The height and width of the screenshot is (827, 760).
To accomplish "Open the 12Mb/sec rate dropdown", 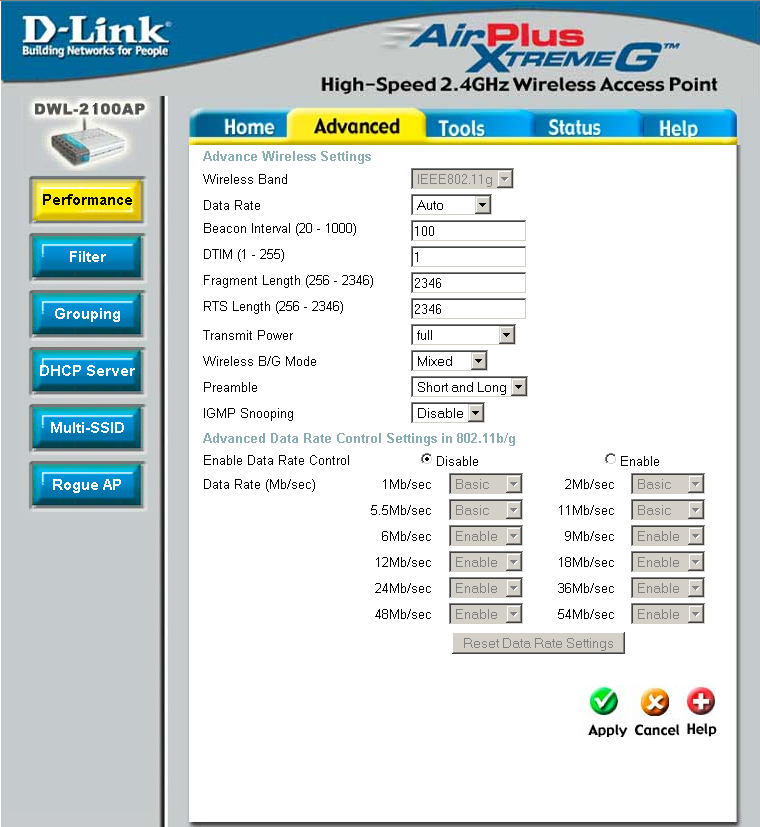I will 486,562.
